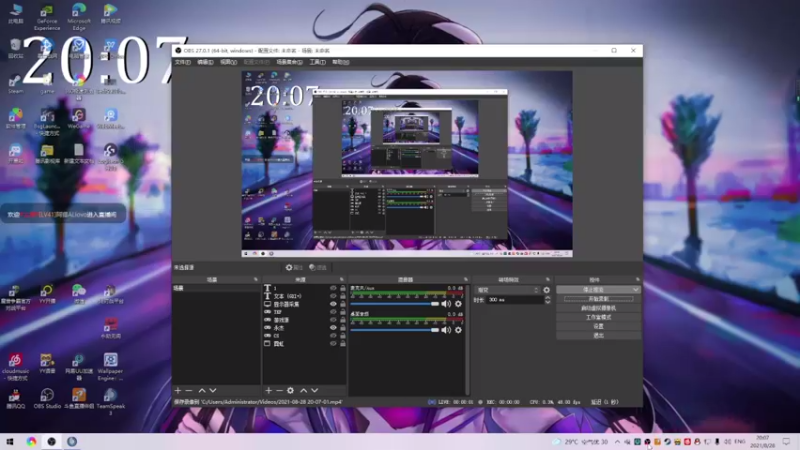Open 帮助(H) menu
Image resolution: width=800 pixels, height=450 pixels.
click(x=341, y=62)
